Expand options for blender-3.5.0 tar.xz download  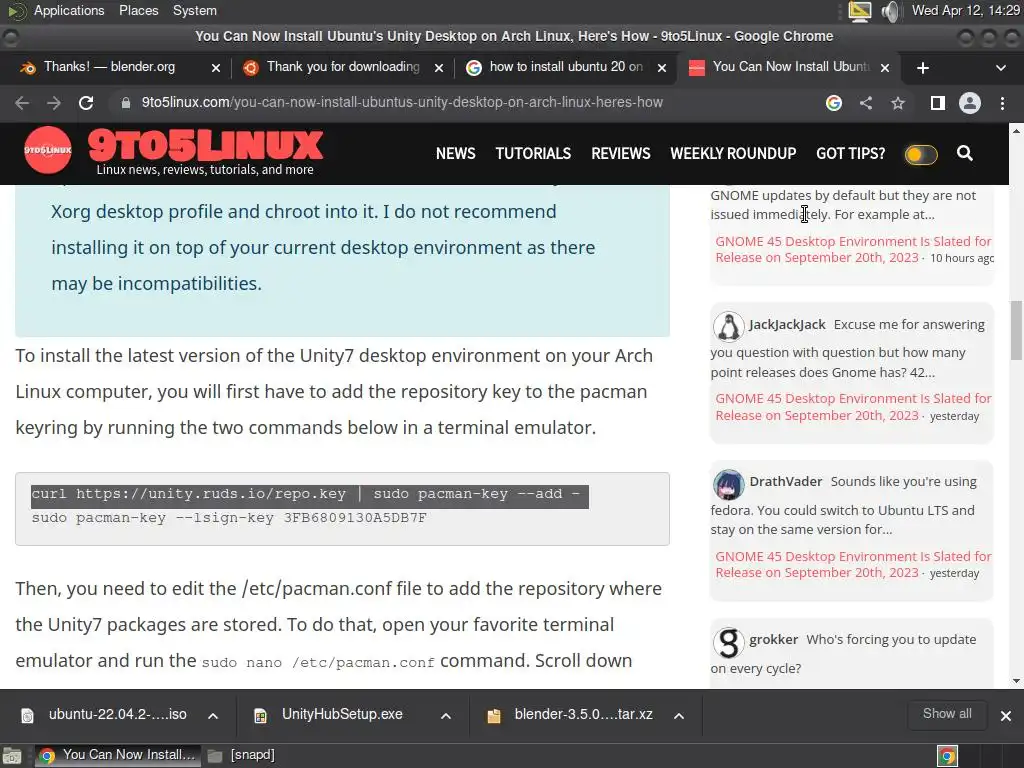(679, 716)
